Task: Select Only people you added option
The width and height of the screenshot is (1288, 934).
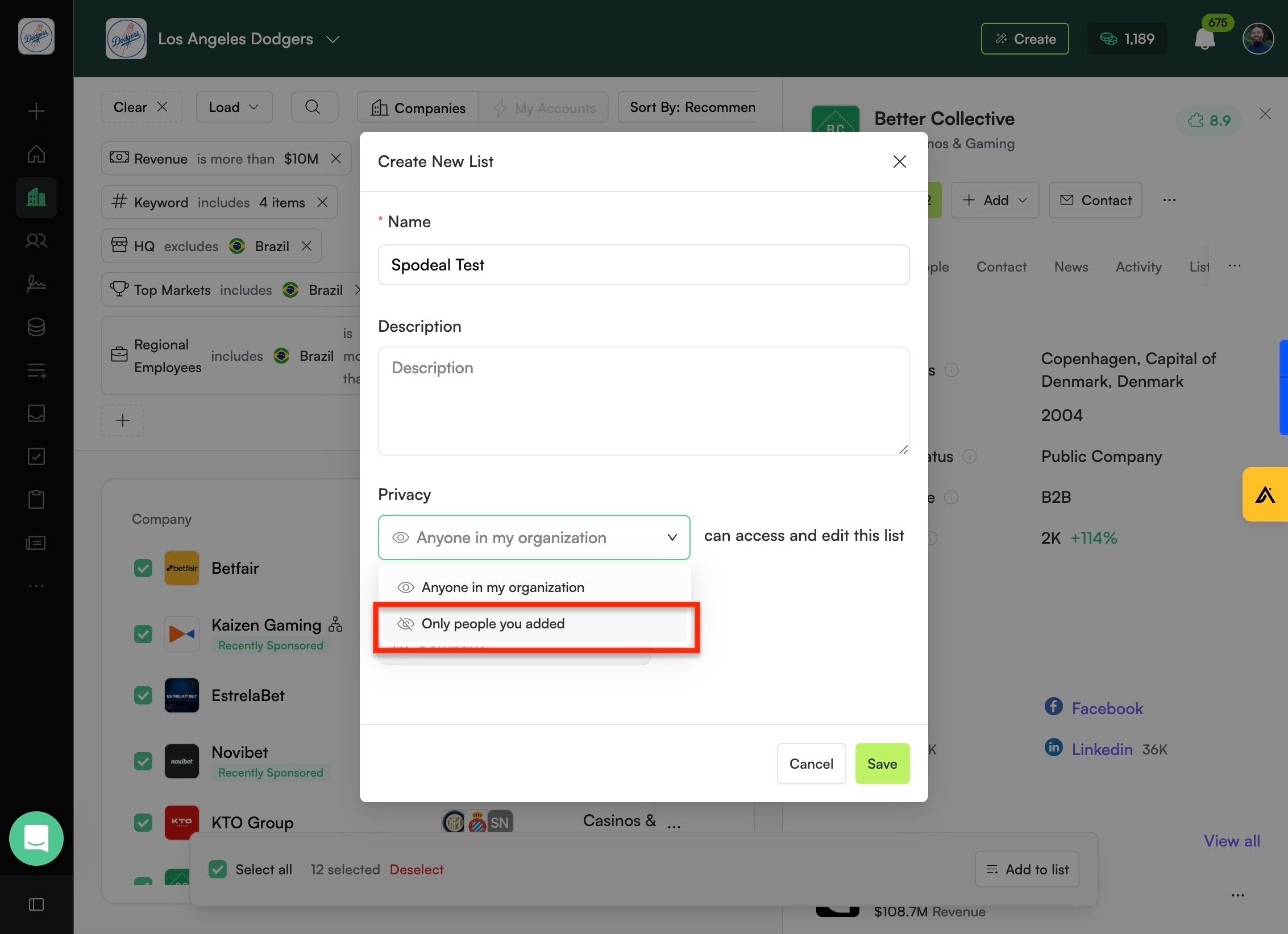Action: (x=535, y=624)
